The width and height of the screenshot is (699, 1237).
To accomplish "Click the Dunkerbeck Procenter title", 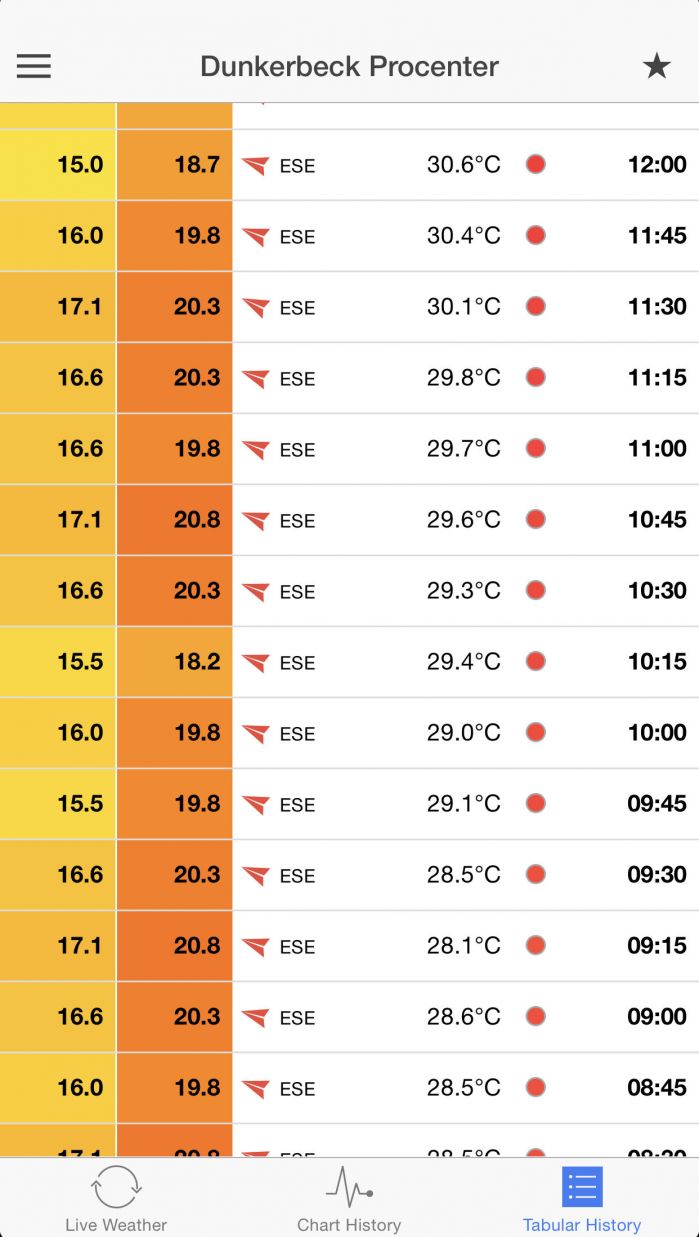I will pos(349,66).
